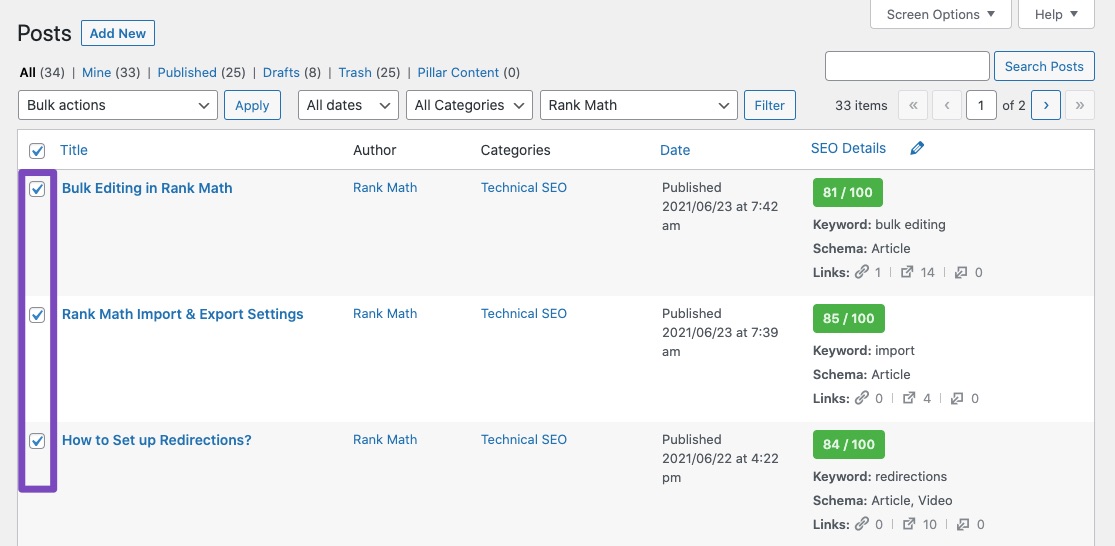Click internal links icon in Import & Export row
The image size is (1115, 546).
862,398
